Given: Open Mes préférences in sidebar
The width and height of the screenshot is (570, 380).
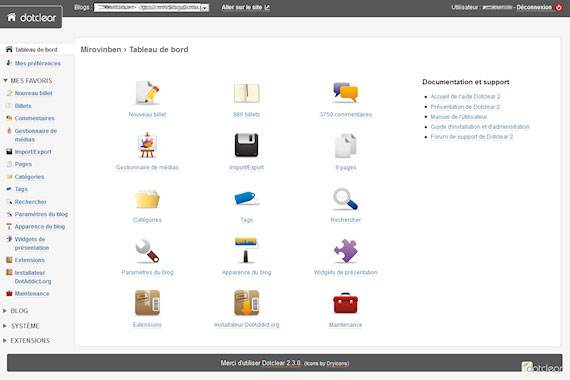Looking at the screenshot, I should pos(37,63).
